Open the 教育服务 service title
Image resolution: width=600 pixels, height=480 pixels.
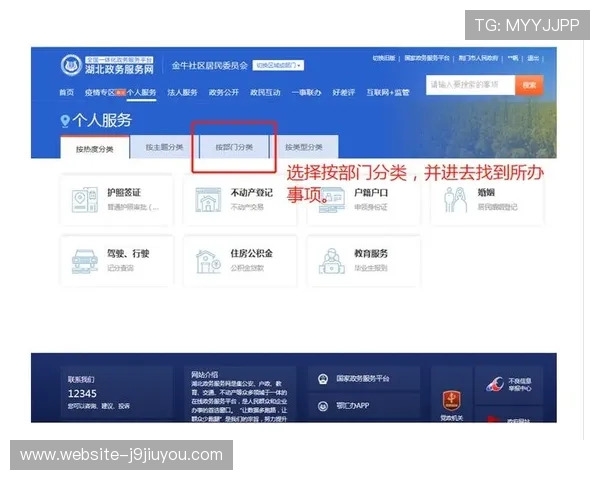[x=371, y=253]
